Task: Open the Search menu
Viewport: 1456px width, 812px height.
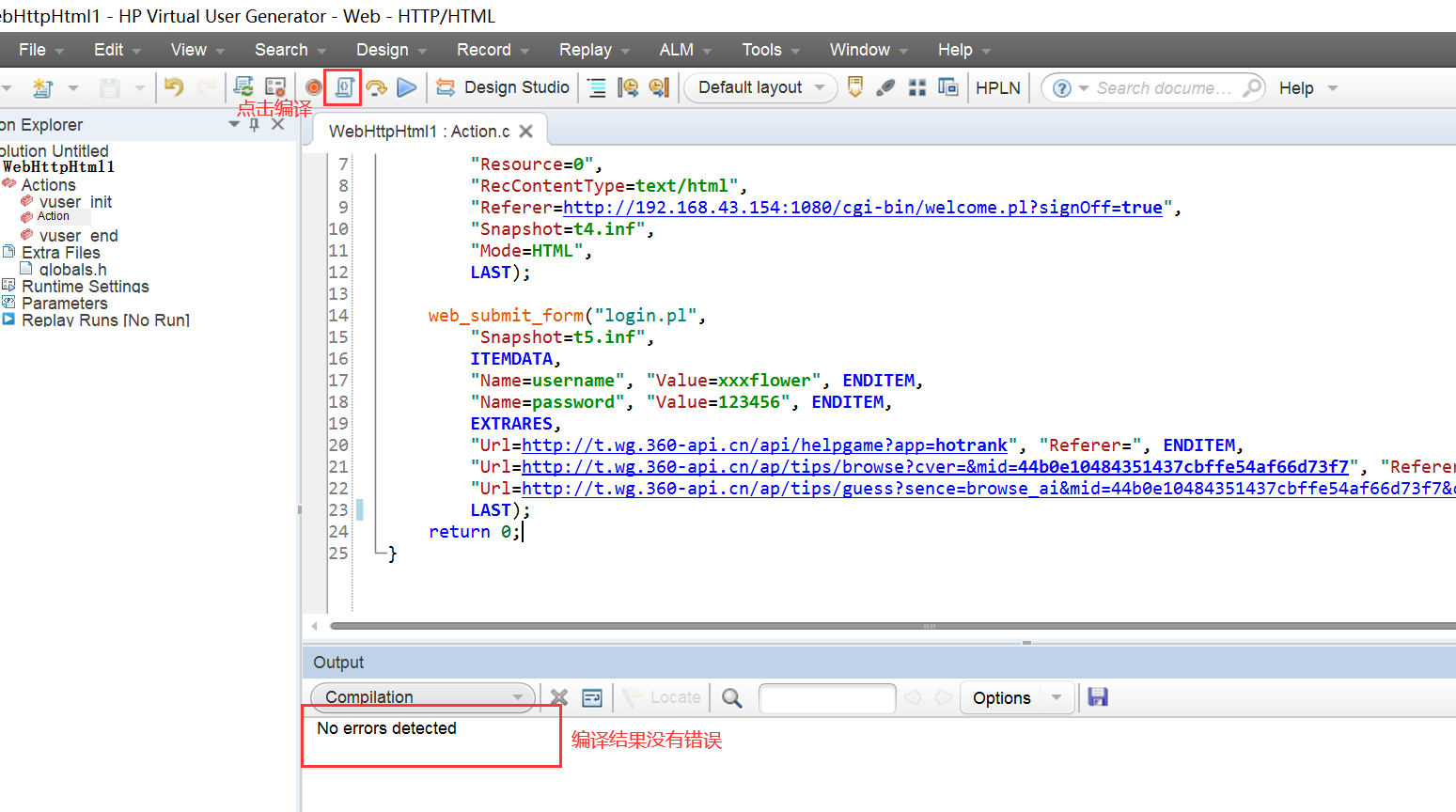Action: click(290, 50)
